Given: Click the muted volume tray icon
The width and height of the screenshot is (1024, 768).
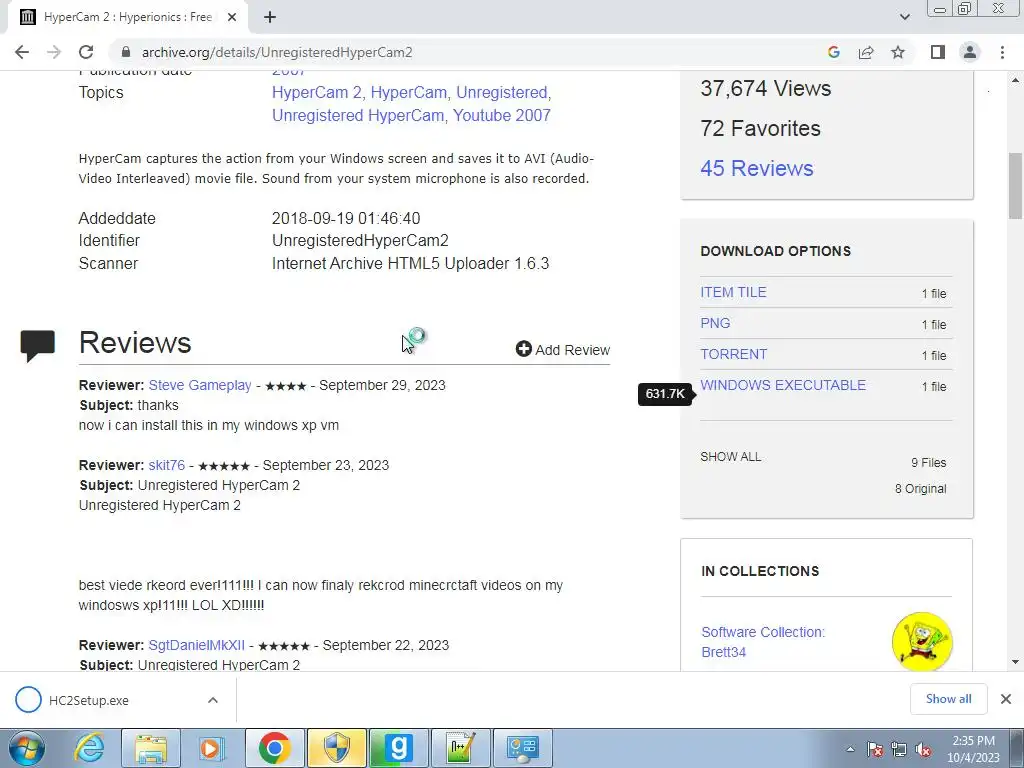Looking at the screenshot, I should point(923,750).
